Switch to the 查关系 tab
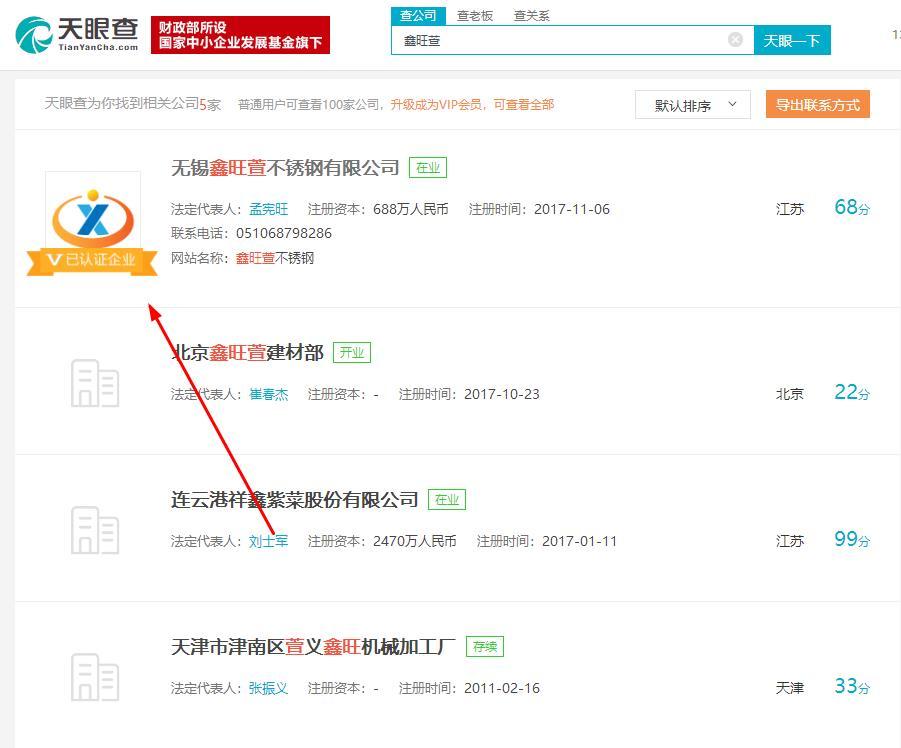This screenshot has height=748, width=901. click(x=532, y=16)
